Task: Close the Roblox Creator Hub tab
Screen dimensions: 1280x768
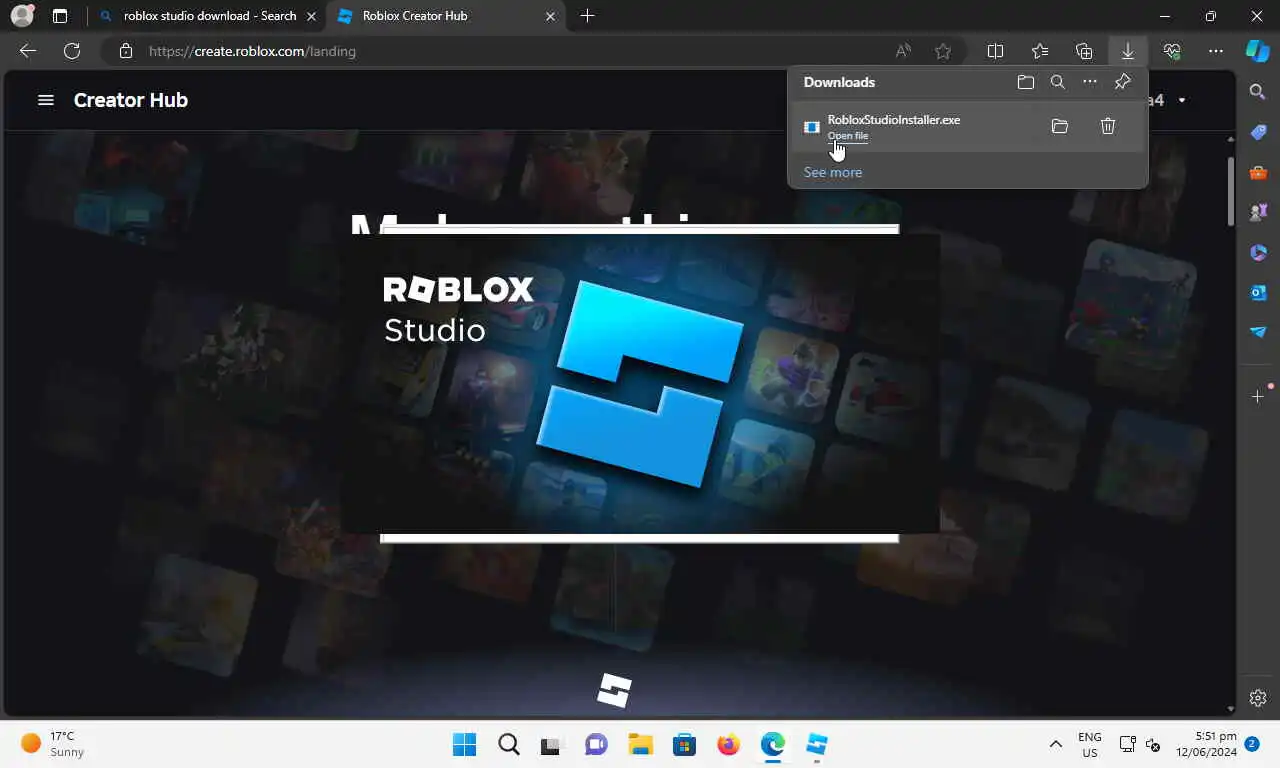Action: (x=550, y=16)
